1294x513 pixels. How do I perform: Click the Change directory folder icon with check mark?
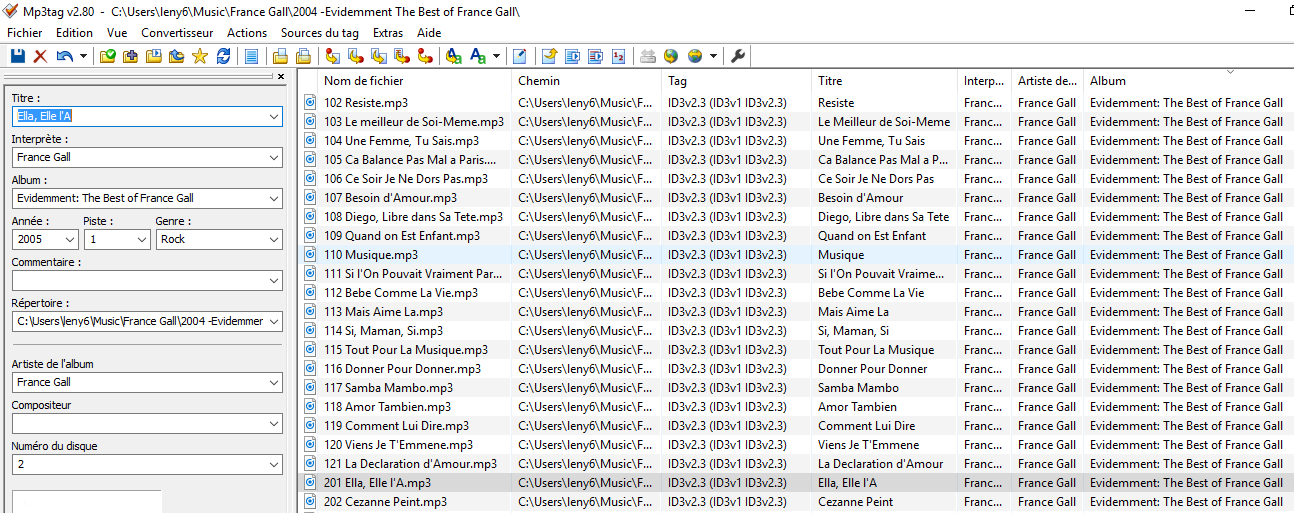click(107, 56)
